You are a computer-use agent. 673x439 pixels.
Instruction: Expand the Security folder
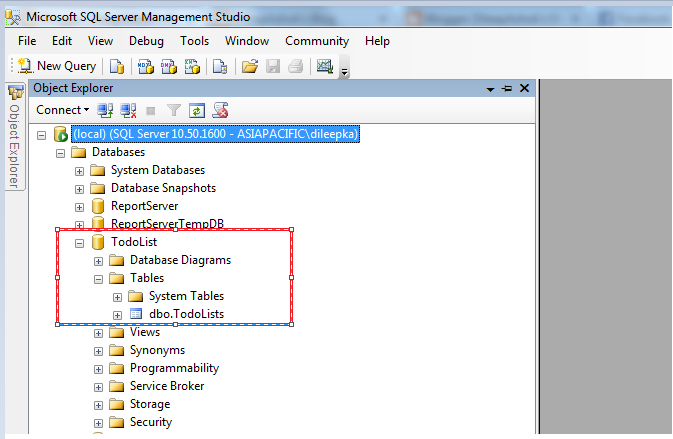tap(98, 424)
